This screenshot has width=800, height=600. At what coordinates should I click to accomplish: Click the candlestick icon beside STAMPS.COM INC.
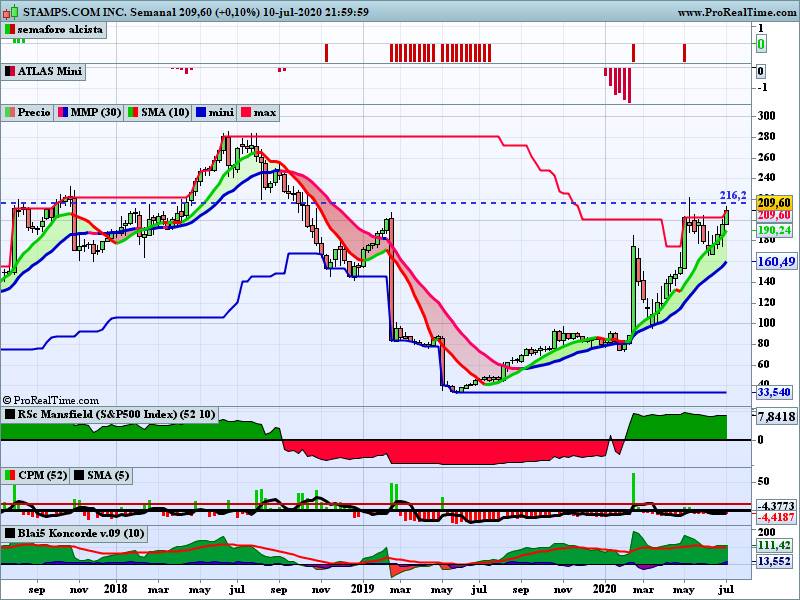point(11,11)
